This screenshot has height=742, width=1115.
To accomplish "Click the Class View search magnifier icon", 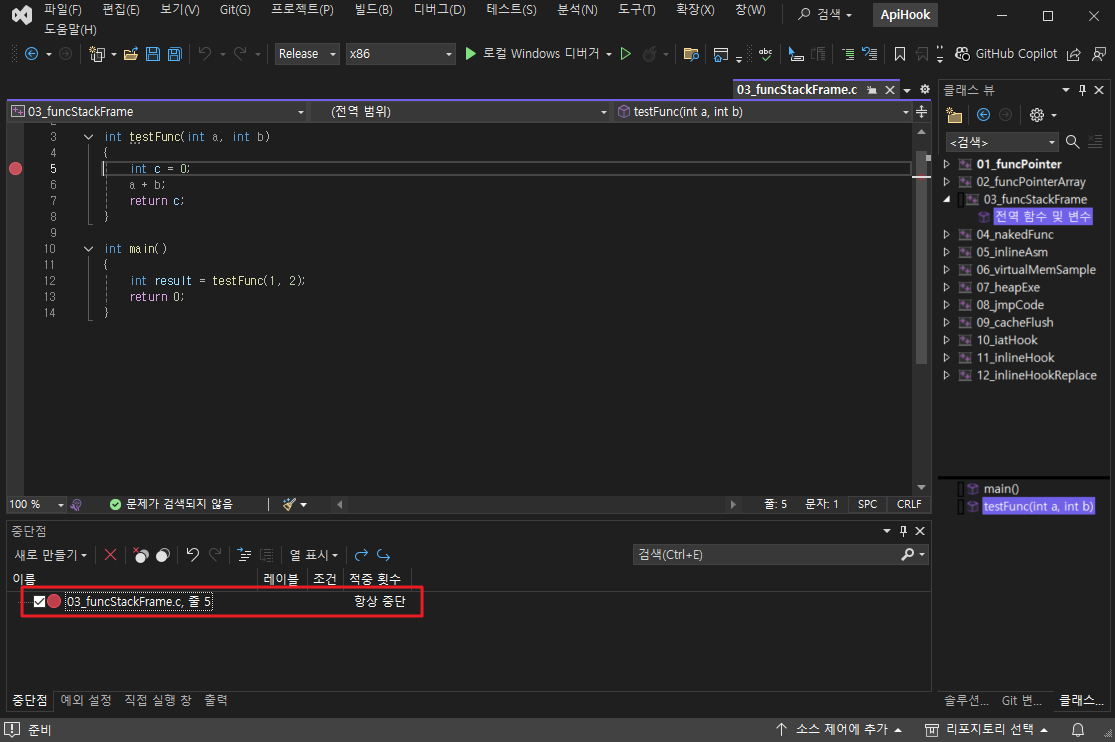I will pos(1072,142).
